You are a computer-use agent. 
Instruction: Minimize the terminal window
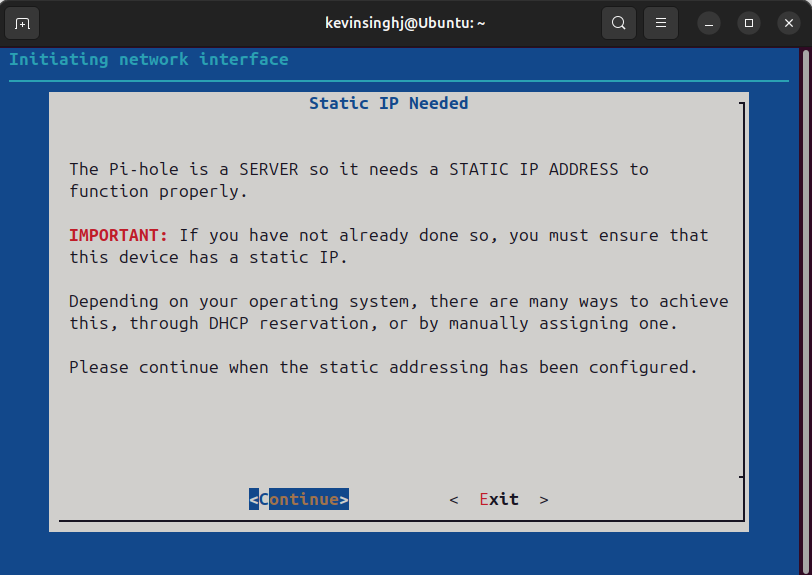(709, 23)
